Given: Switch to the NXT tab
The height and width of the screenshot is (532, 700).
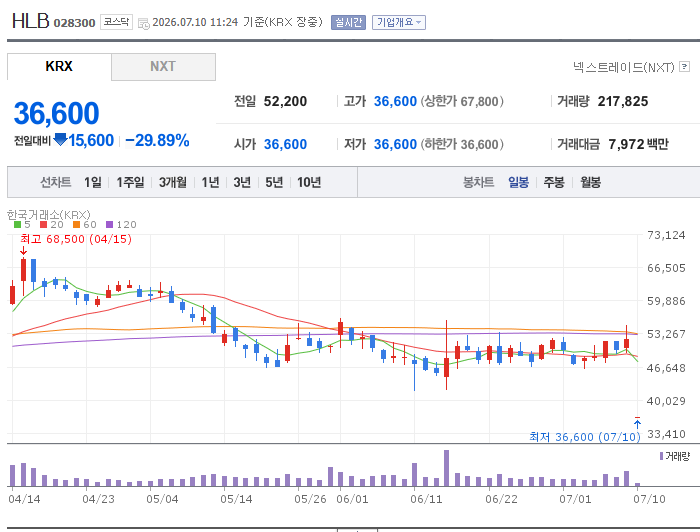Looking at the screenshot, I should pos(163,66).
